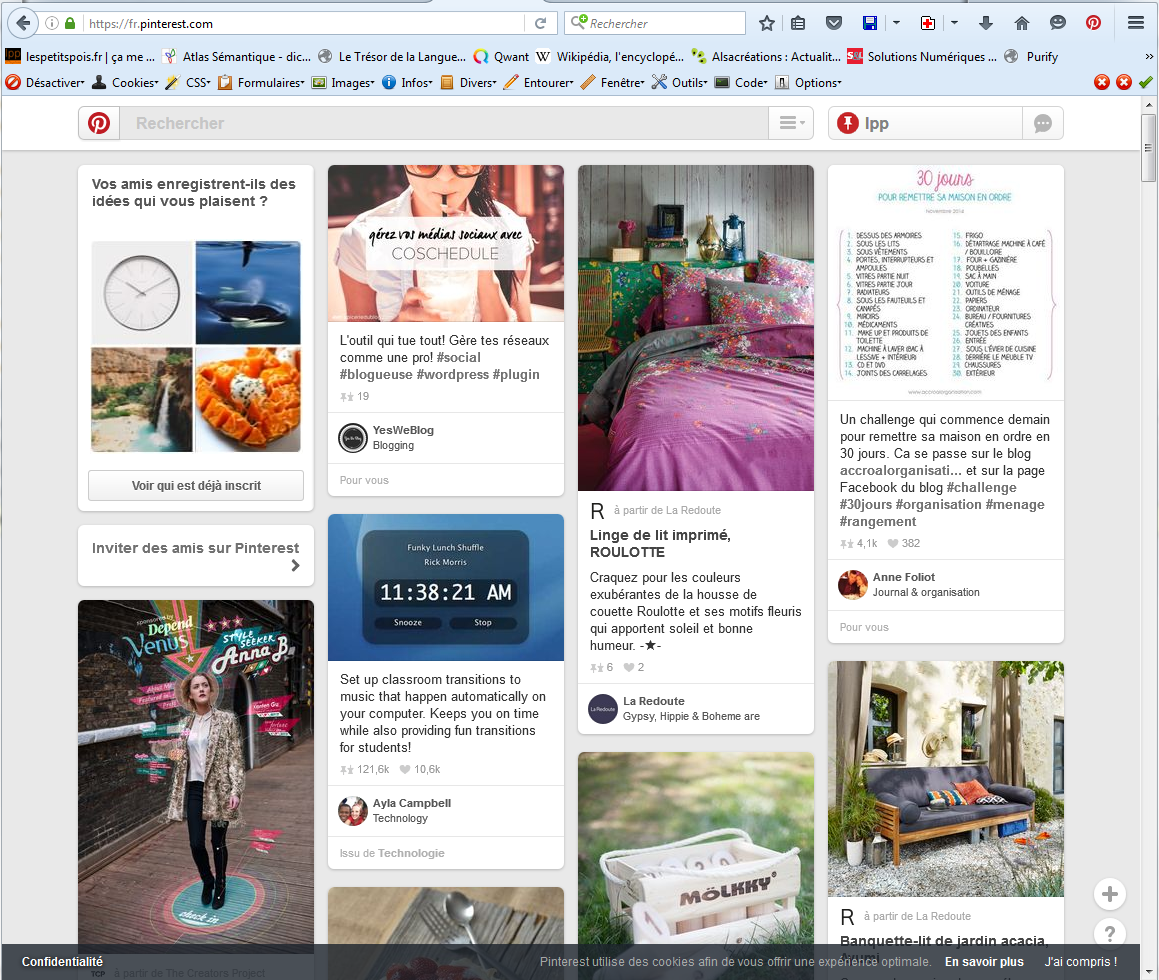
Task: Open the chat bubble icon in browser toolbar
Action: [1058, 24]
